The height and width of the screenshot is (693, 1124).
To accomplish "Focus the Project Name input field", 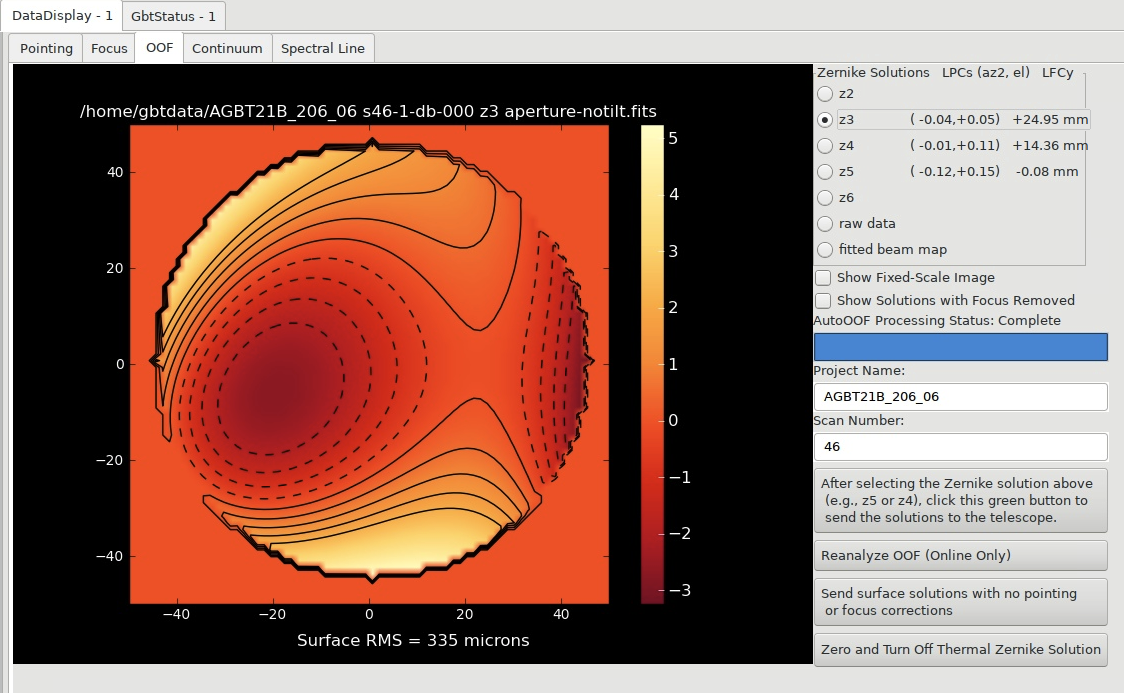I will click(961, 396).
